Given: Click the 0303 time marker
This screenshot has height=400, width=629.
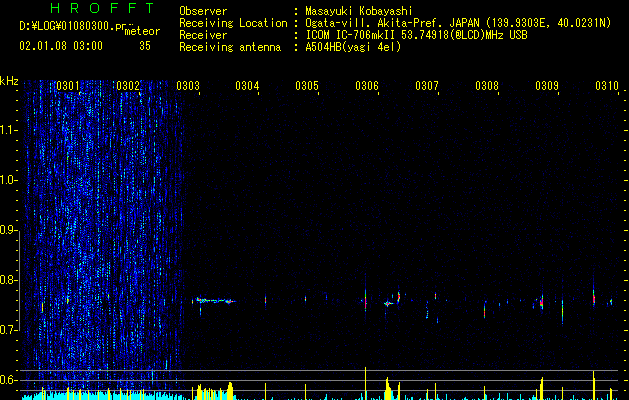Looking at the screenshot, I should 188,86.
